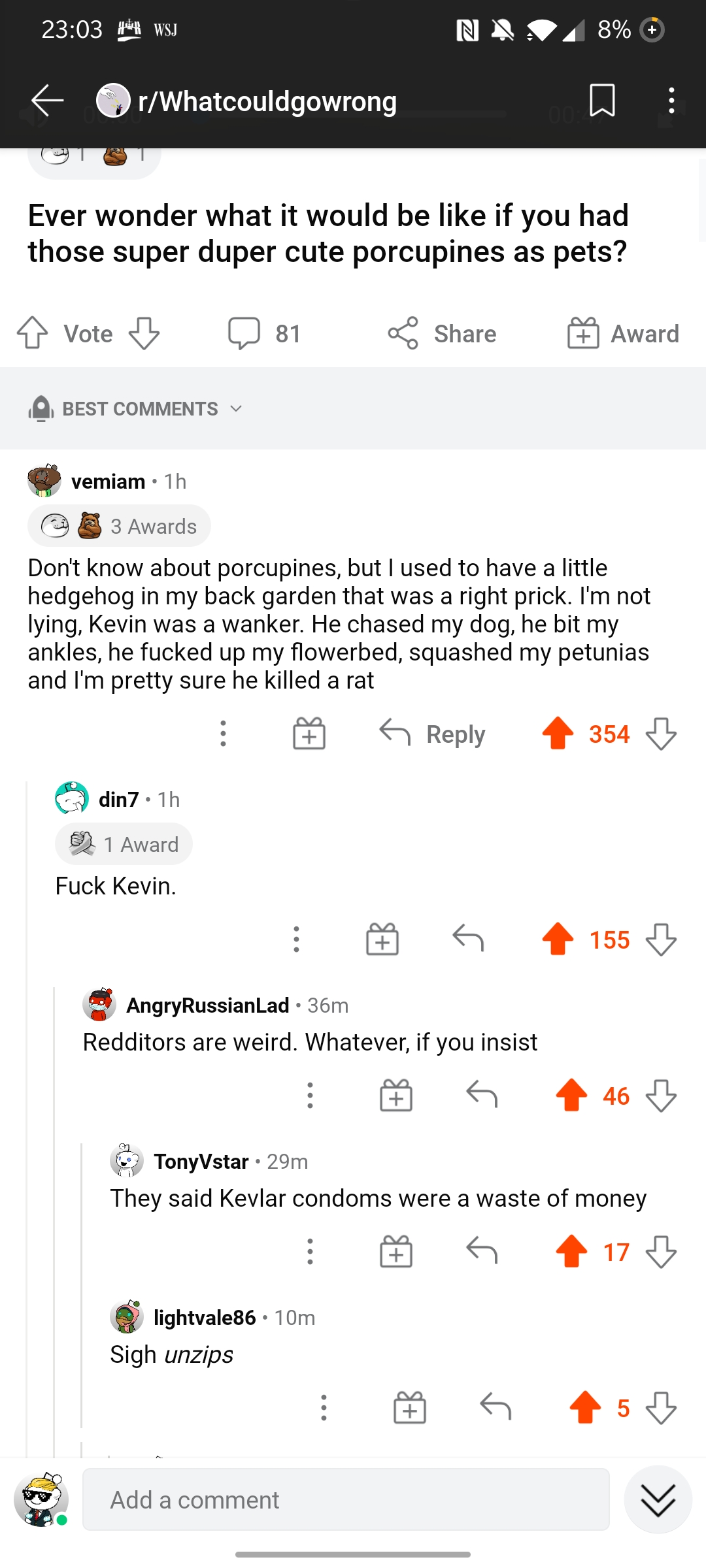Bookmark the post using the save icon
The width and height of the screenshot is (706, 1568).
(x=601, y=100)
